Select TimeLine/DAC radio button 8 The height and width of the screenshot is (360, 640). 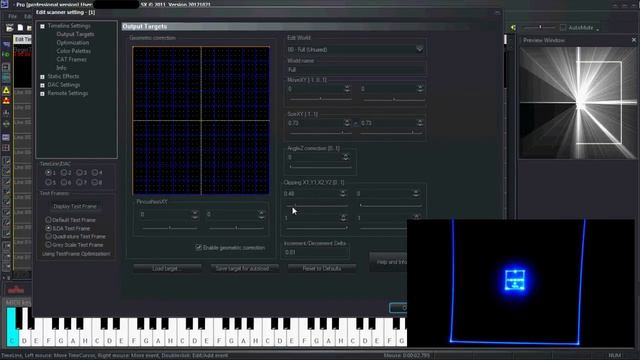click(x=95, y=182)
